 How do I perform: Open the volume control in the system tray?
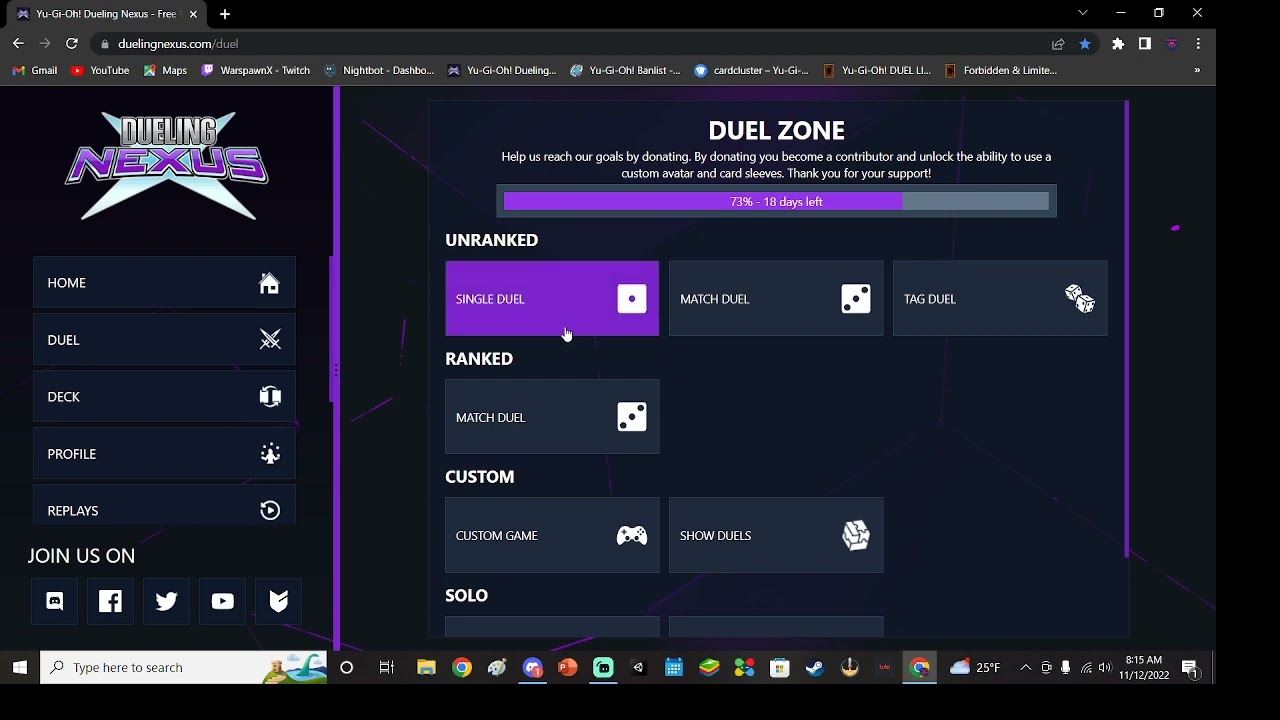click(x=1105, y=668)
